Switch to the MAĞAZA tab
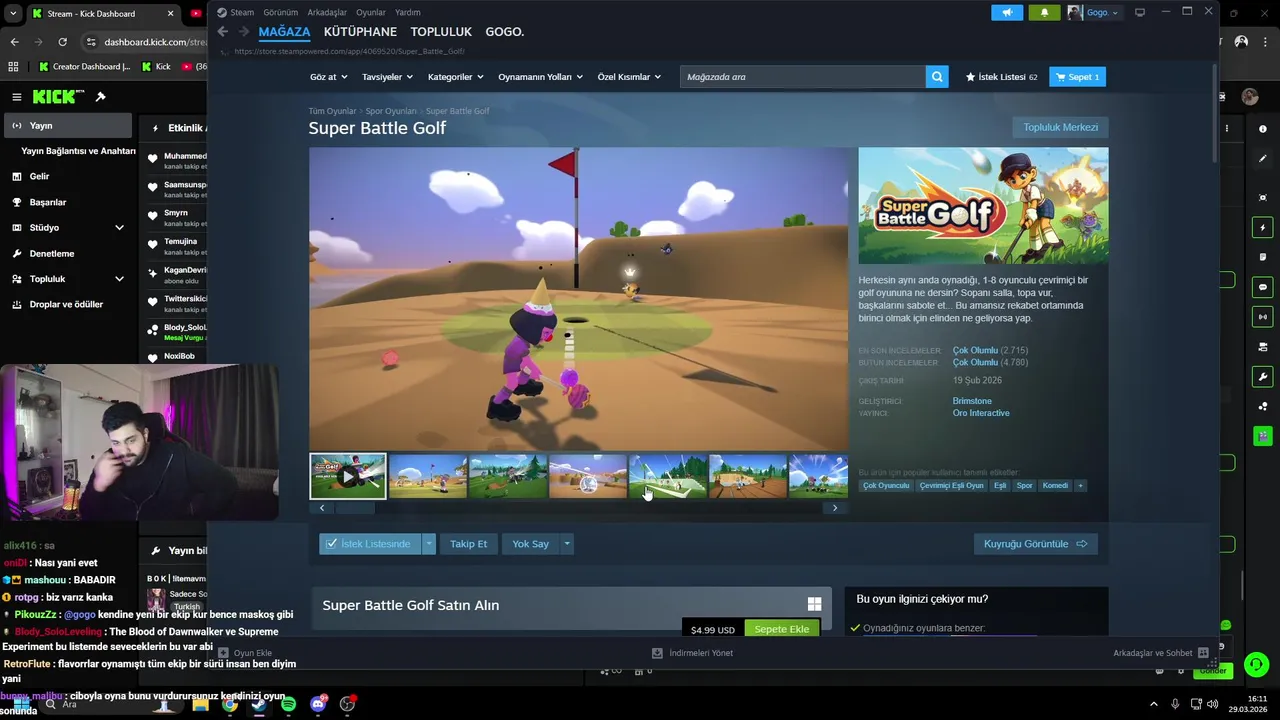 (284, 32)
